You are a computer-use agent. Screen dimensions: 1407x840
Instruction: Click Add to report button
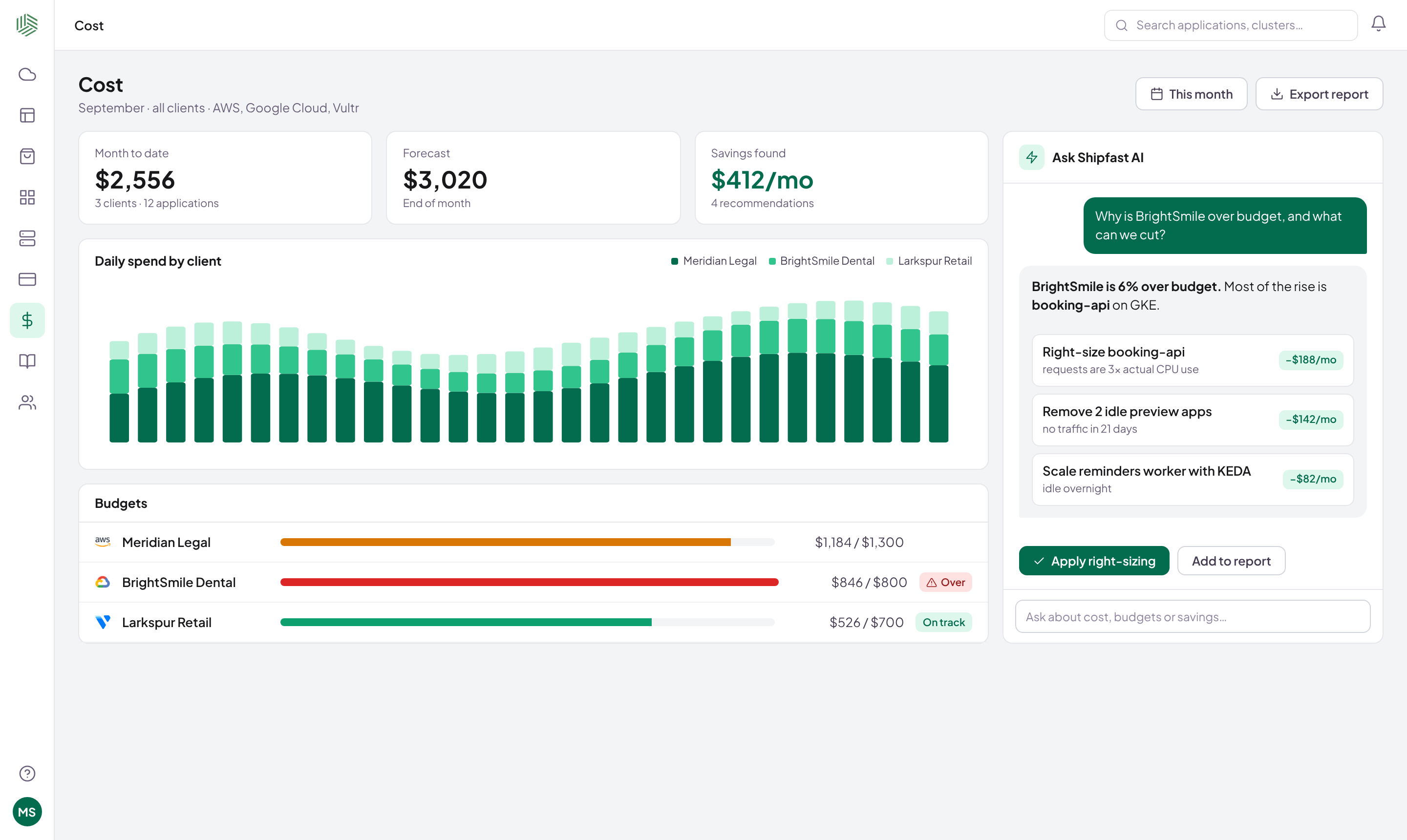(x=1231, y=561)
